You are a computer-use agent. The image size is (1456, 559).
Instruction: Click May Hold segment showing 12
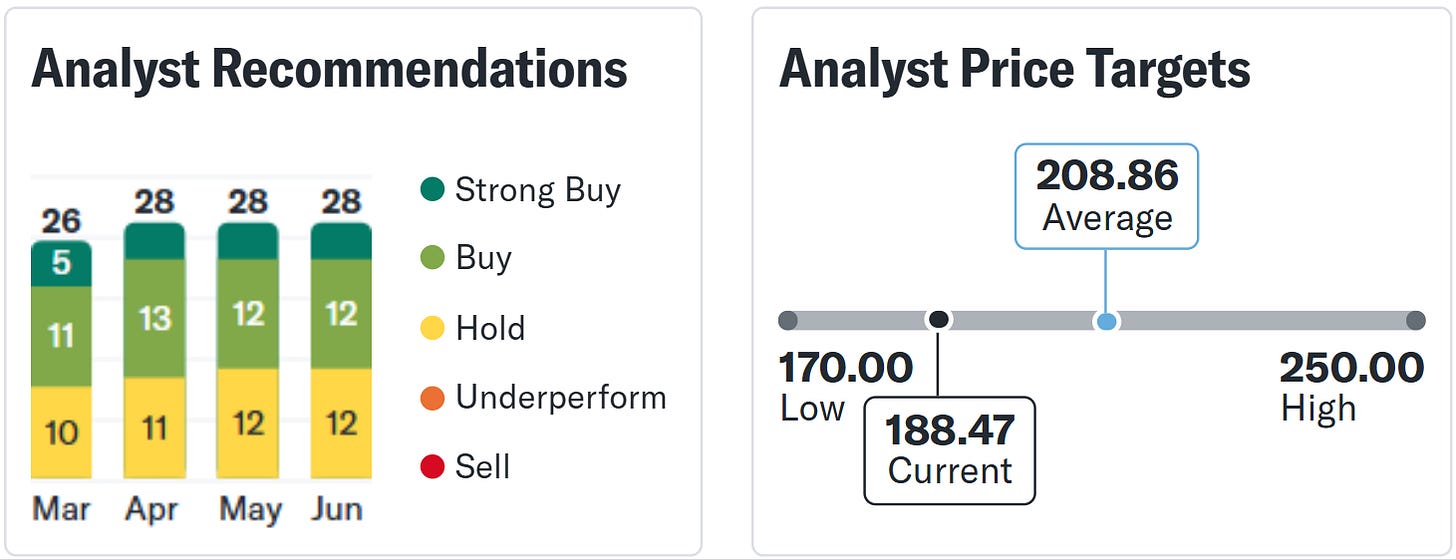tap(248, 423)
